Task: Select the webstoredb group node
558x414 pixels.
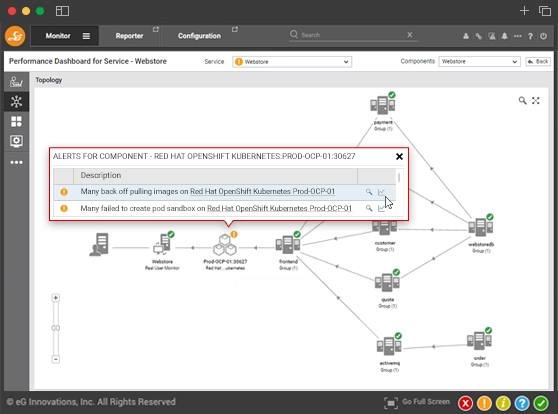Action: pyautogui.click(x=481, y=226)
